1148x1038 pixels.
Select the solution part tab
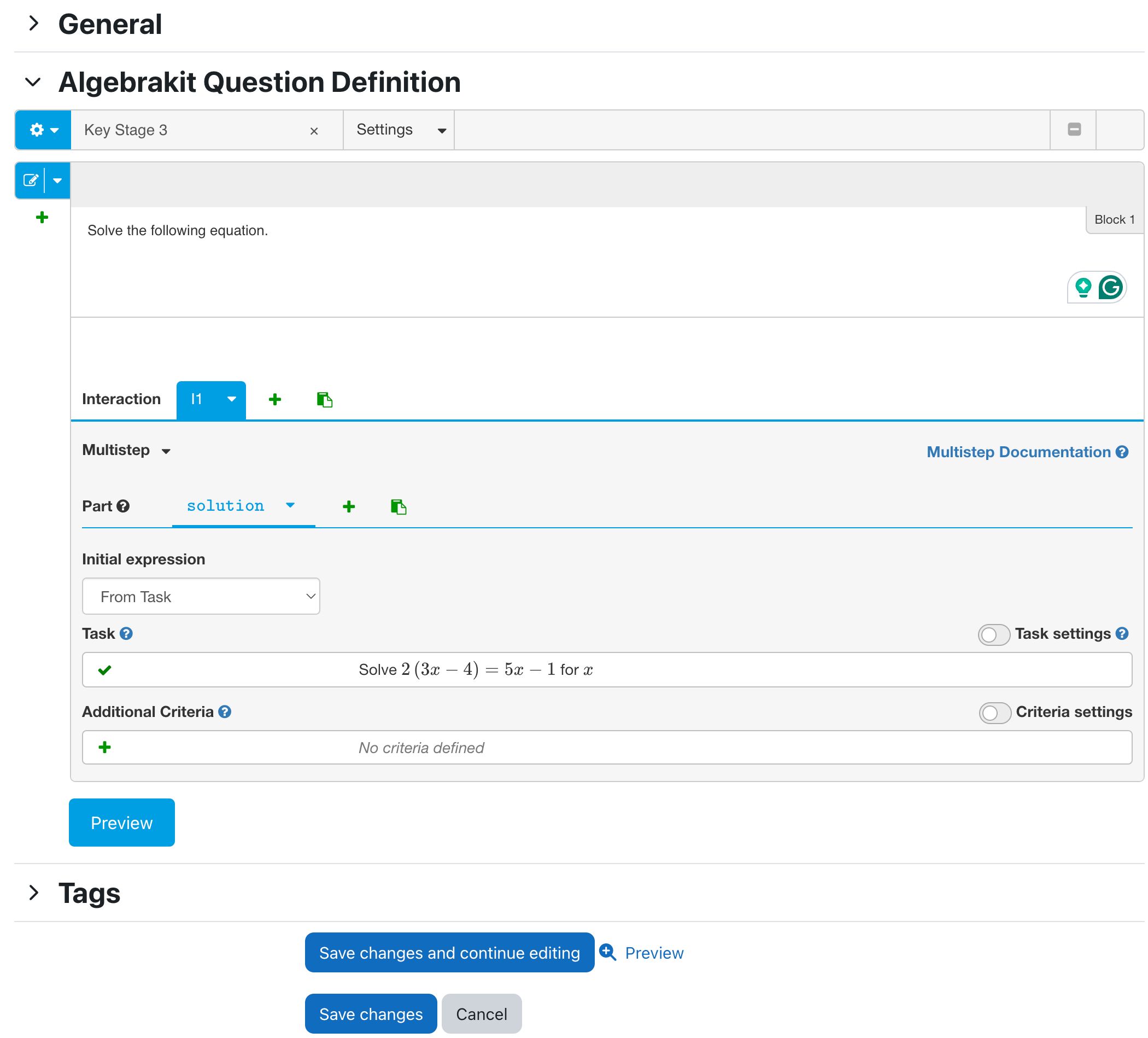click(225, 506)
